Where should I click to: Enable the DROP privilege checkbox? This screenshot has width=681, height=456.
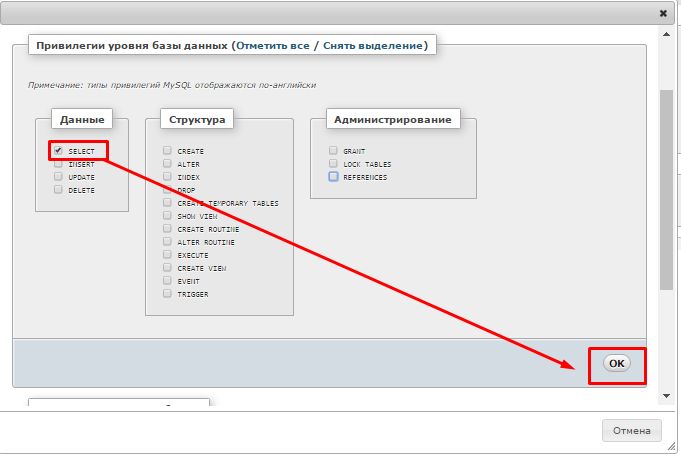pos(167,190)
